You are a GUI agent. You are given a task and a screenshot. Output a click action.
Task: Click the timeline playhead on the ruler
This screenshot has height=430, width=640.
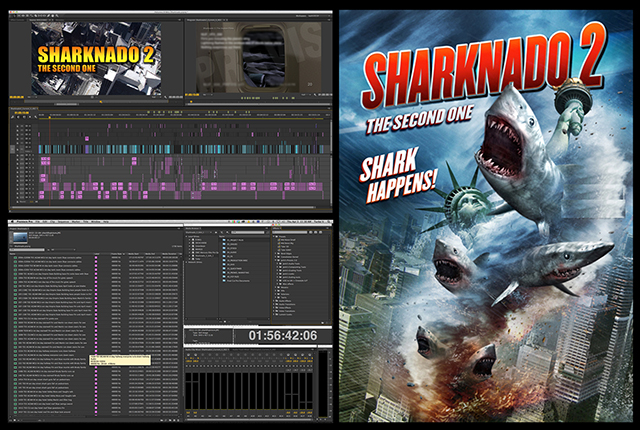(50, 117)
